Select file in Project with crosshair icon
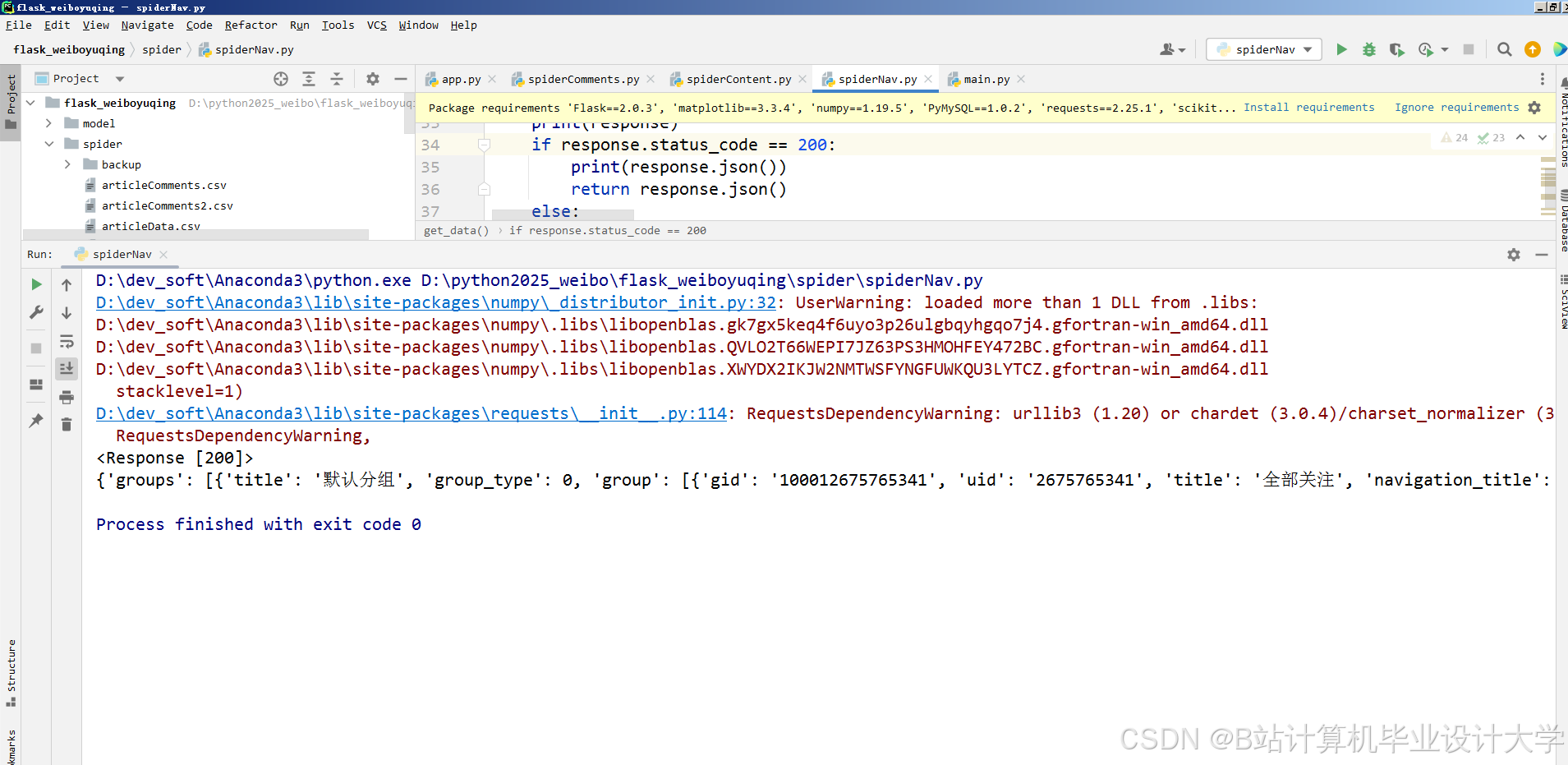 coord(281,78)
